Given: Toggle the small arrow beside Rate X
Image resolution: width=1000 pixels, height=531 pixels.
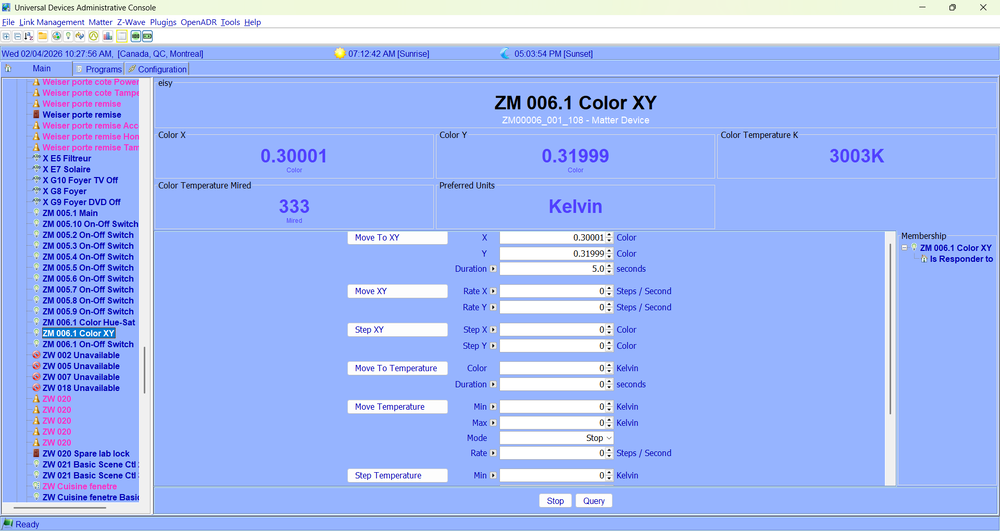Looking at the screenshot, I should pos(494,292).
